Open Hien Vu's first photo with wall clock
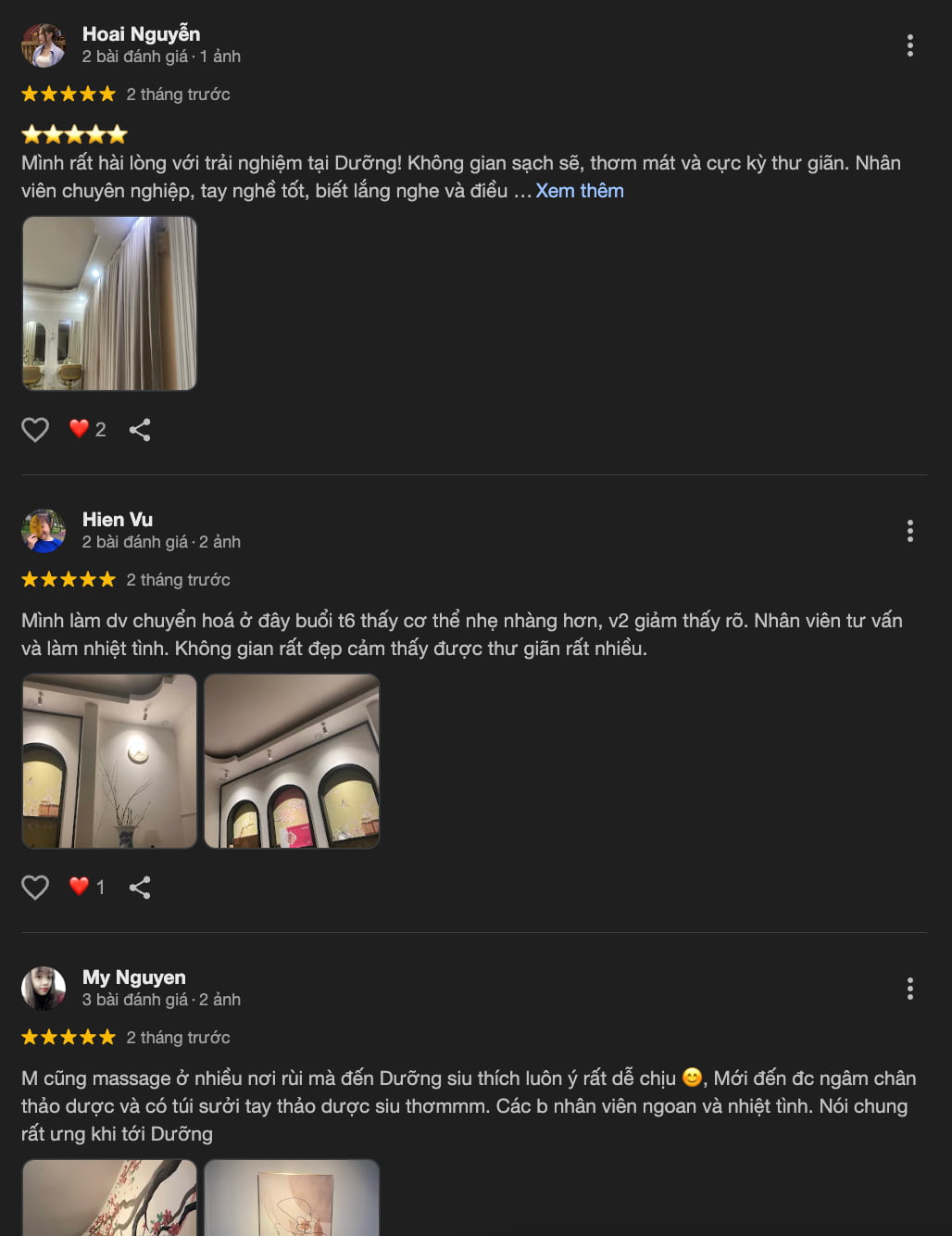Image resolution: width=952 pixels, height=1236 pixels. (x=109, y=761)
